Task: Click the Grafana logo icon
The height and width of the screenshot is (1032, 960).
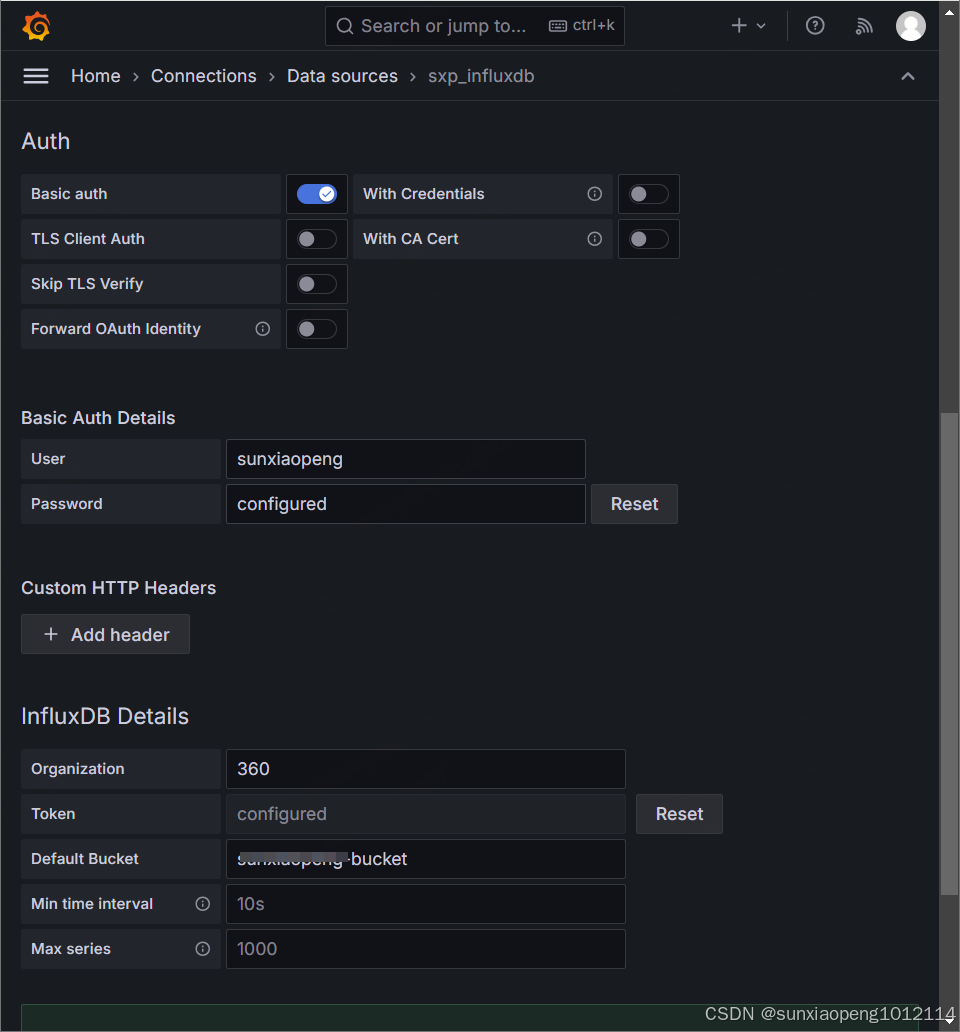Action: (36, 26)
